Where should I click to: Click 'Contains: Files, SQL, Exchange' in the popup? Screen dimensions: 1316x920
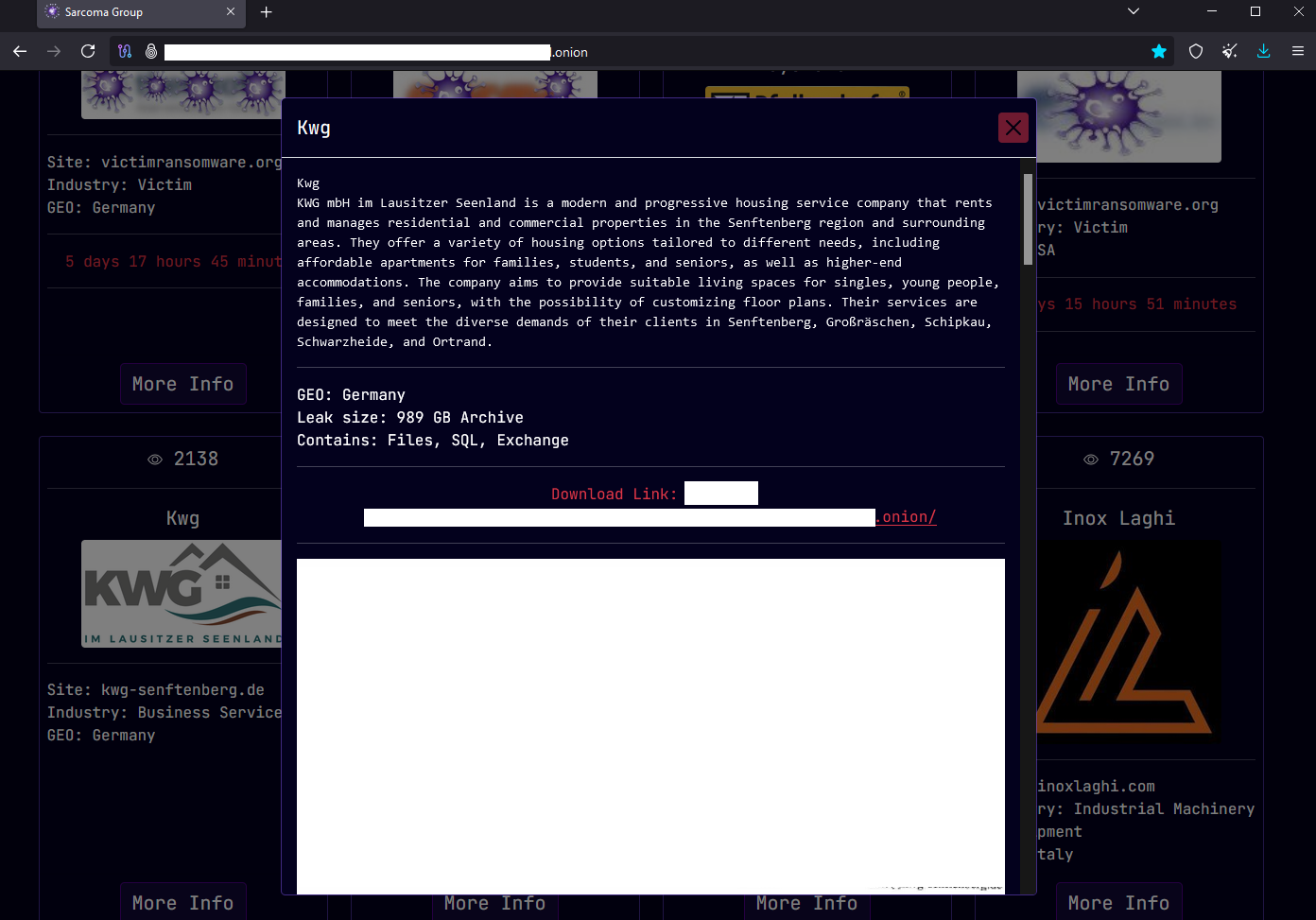[433, 441]
